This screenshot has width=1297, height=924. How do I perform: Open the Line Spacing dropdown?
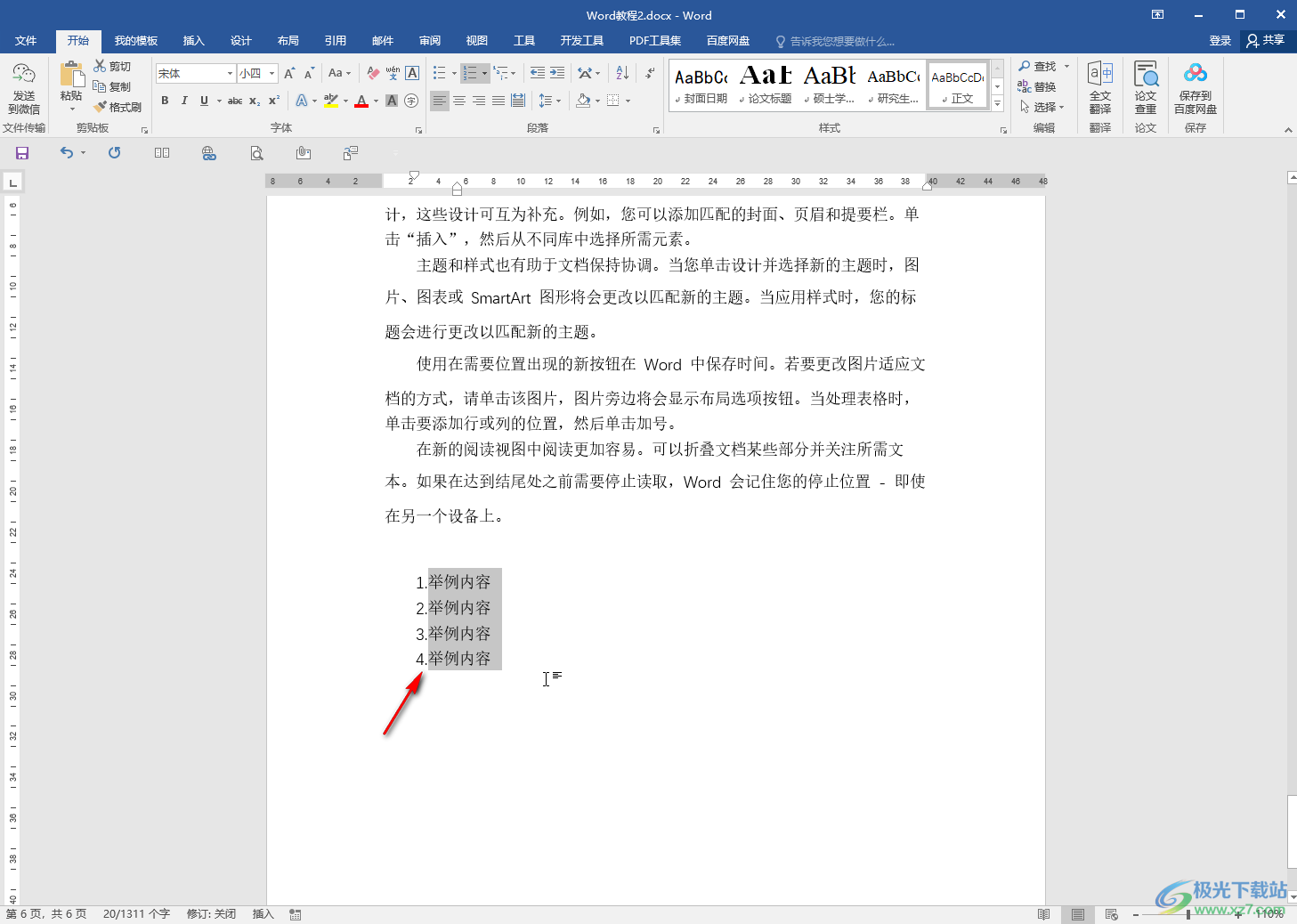click(550, 101)
